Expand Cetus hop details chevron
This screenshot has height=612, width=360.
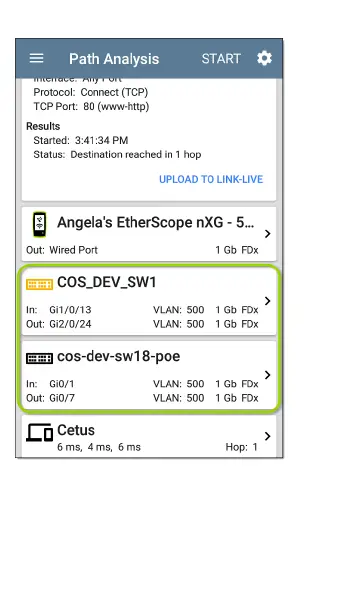click(x=267, y=436)
